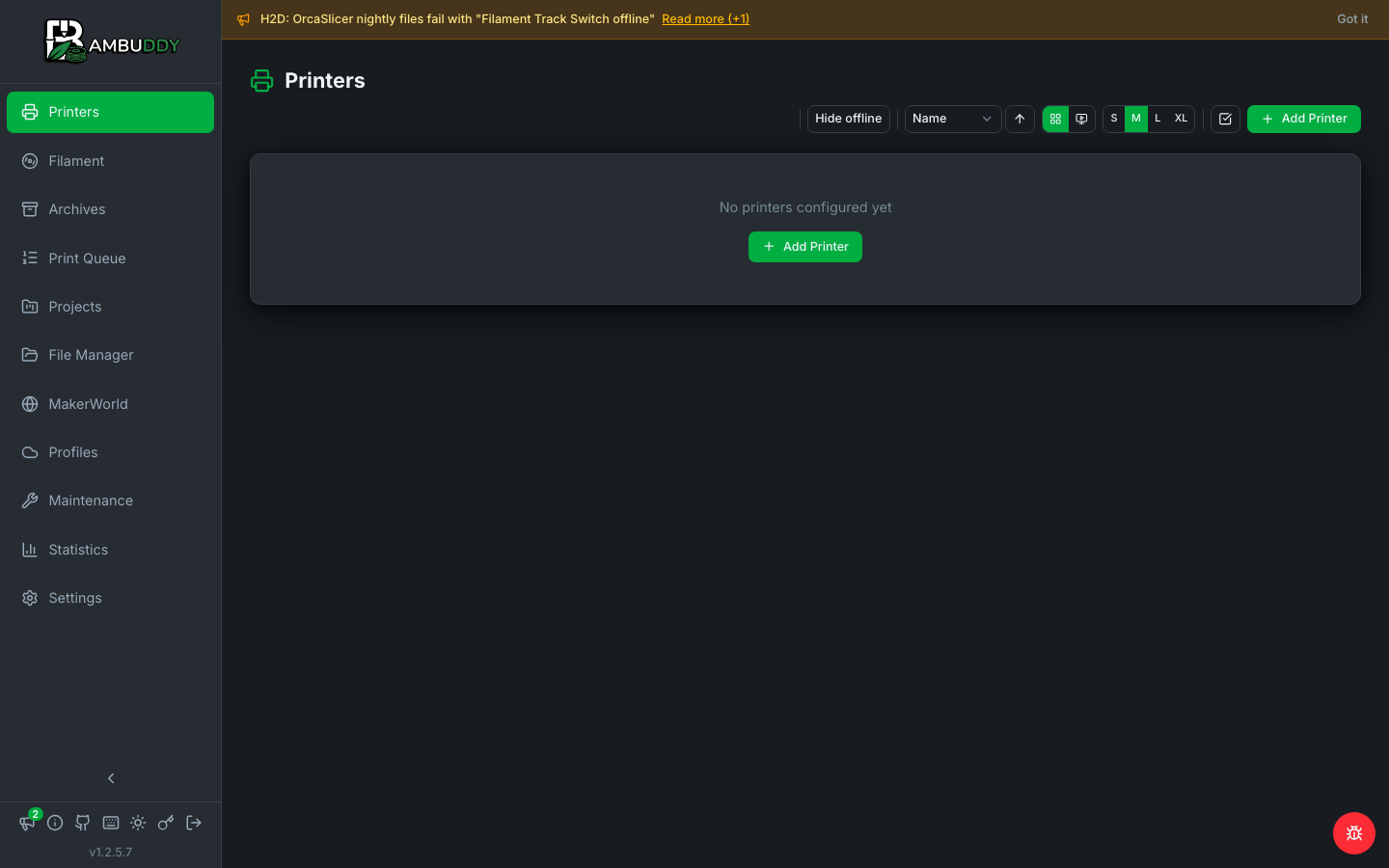Click the version text v1.2.5.7
The image size is (1389, 868).
click(111, 853)
